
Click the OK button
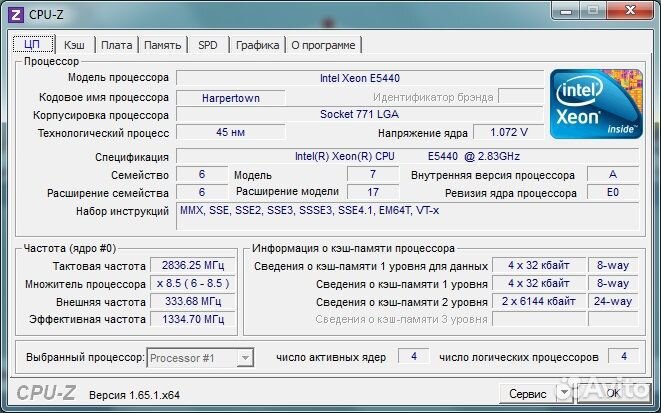(x=612, y=393)
